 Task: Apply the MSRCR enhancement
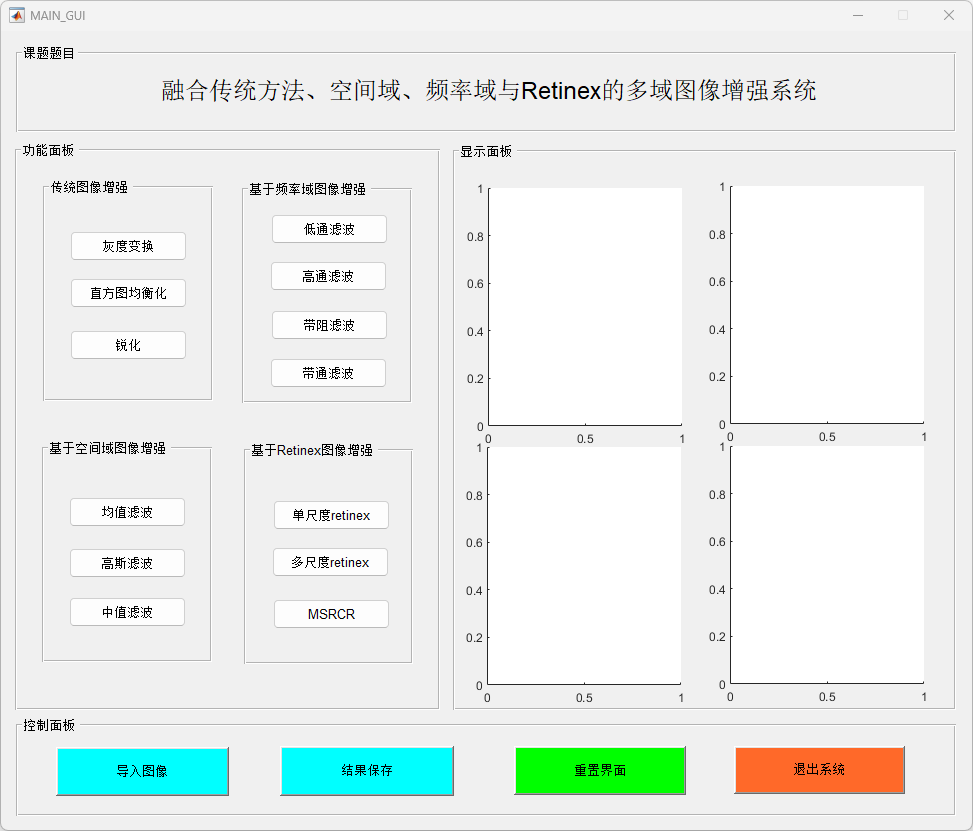click(331, 614)
